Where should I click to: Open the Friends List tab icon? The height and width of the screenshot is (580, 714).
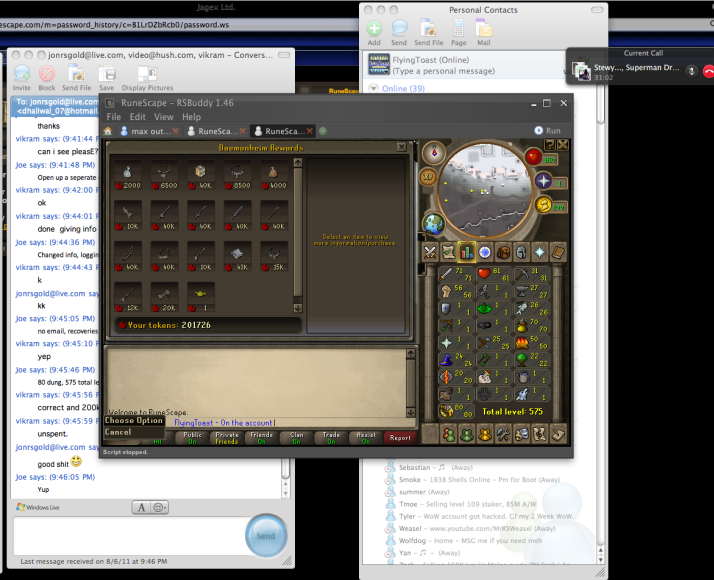(x=448, y=434)
